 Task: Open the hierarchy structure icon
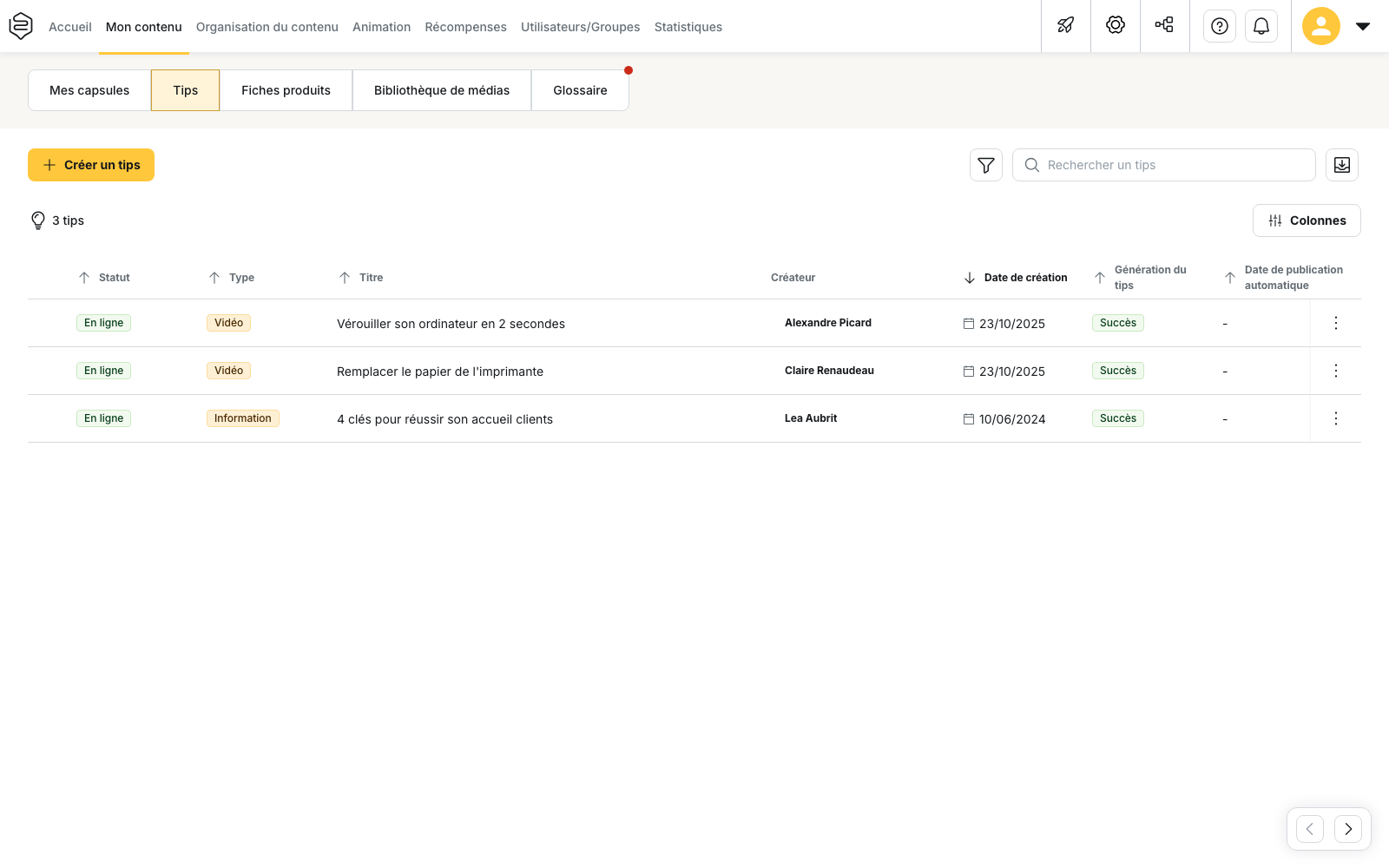tap(1165, 25)
